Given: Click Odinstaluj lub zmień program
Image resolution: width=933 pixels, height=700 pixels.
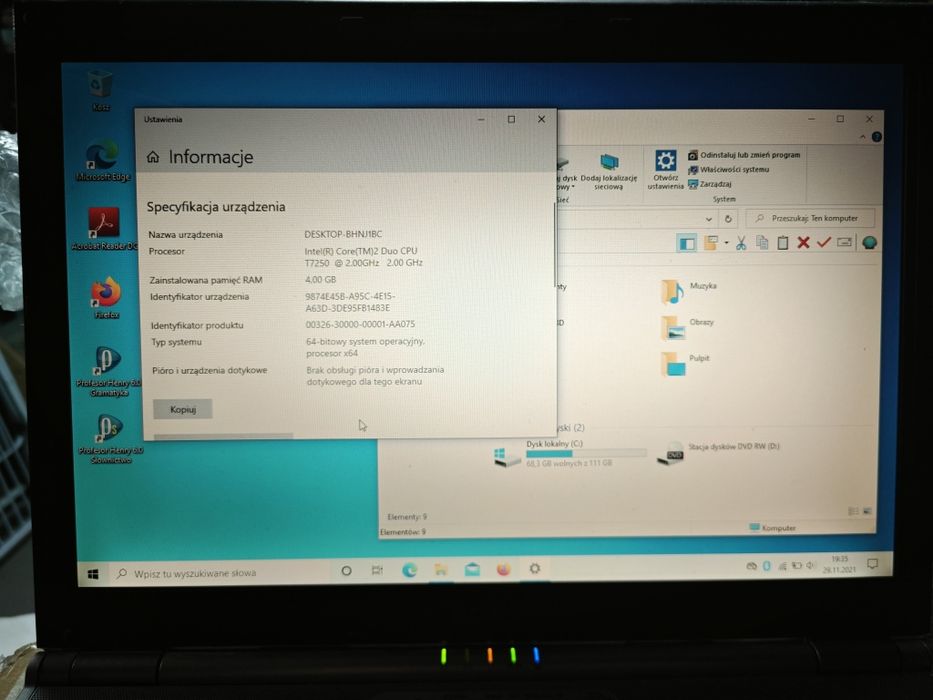Looking at the screenshot, I should tap(744, 155).
